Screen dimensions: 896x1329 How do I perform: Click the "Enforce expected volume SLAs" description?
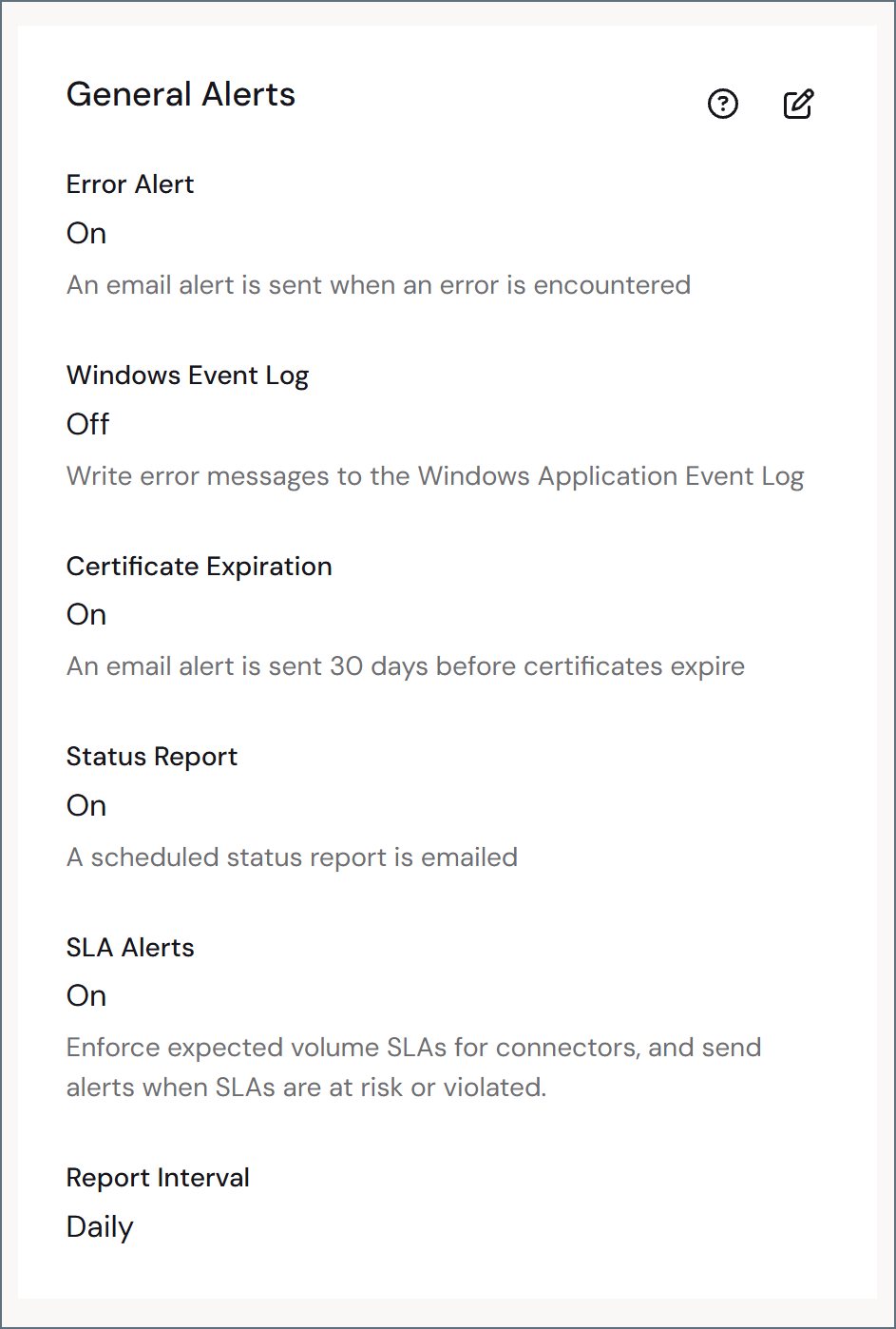pos(414,1068)
